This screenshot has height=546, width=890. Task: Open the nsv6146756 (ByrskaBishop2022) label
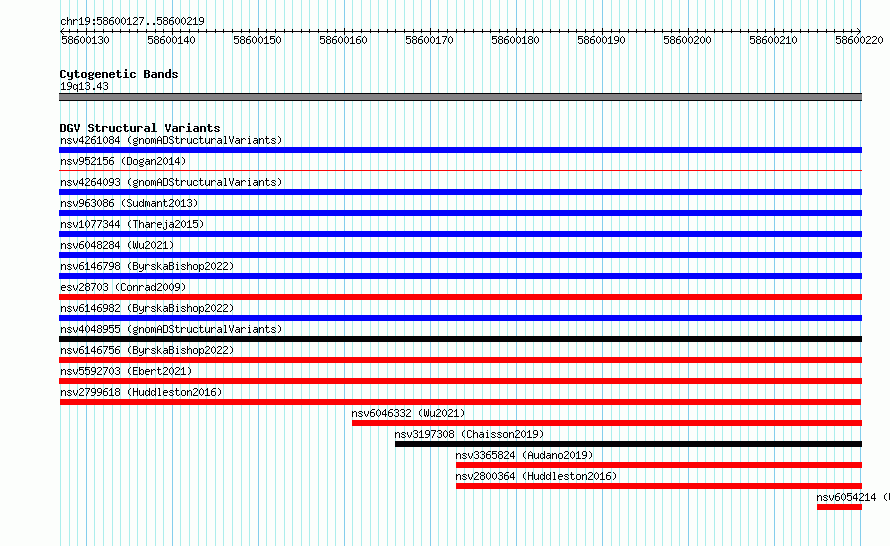pyautogui.click(x=147, y=350)
